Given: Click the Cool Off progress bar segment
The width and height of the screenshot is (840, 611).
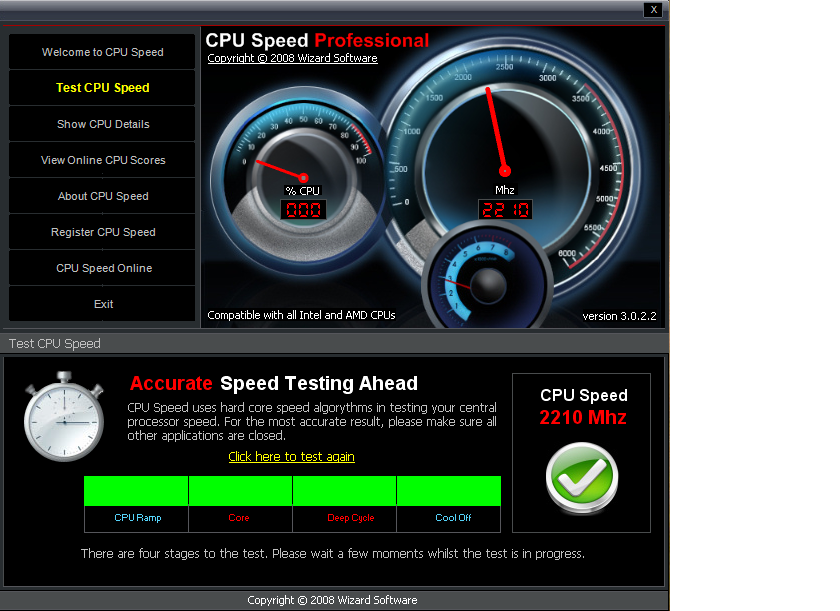Looking at the screenshot, I should coord(449,491).
